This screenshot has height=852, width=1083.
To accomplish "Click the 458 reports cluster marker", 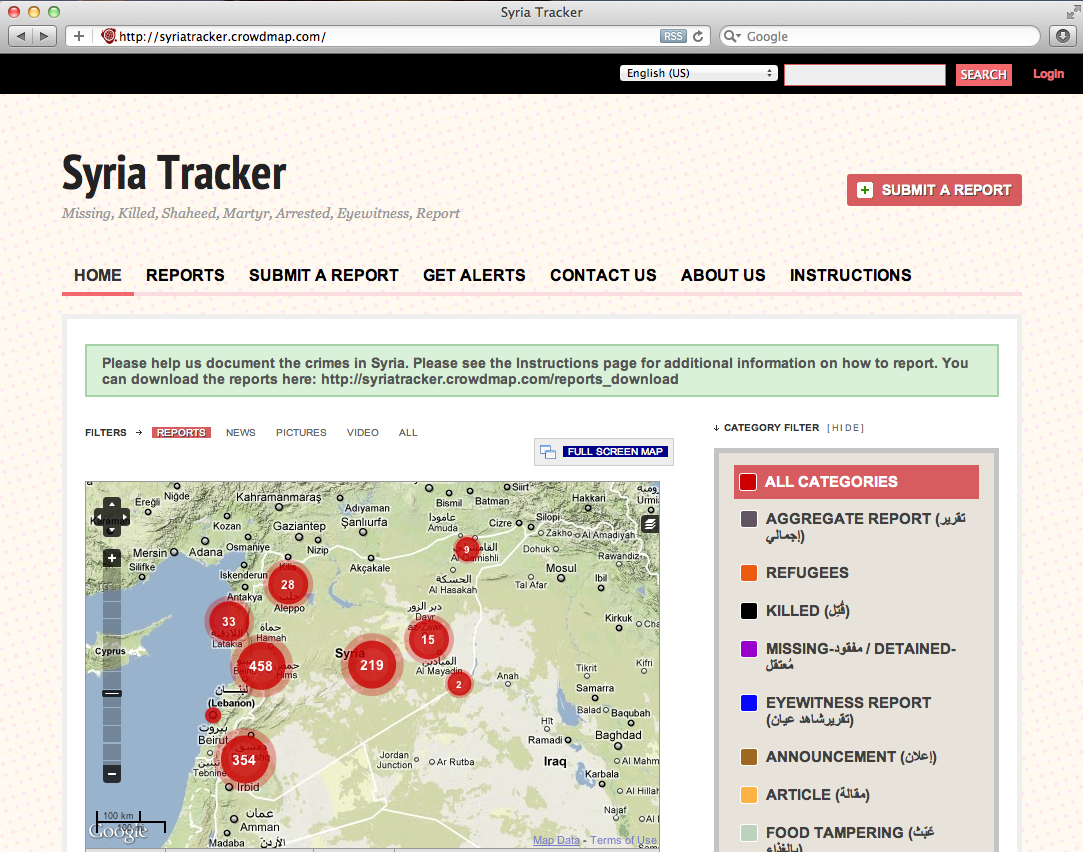I will [261, 666].
